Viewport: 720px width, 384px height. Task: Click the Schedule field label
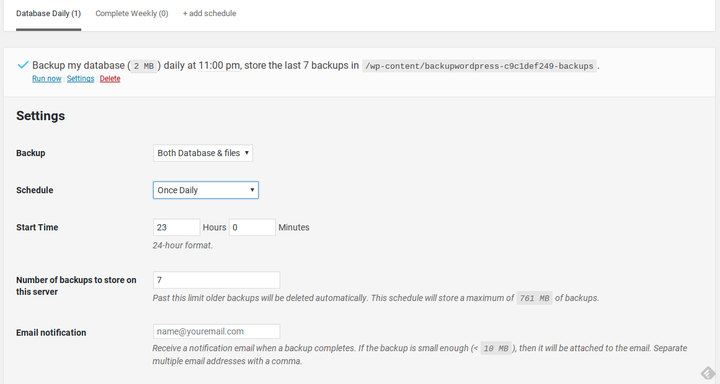(34, 190)
